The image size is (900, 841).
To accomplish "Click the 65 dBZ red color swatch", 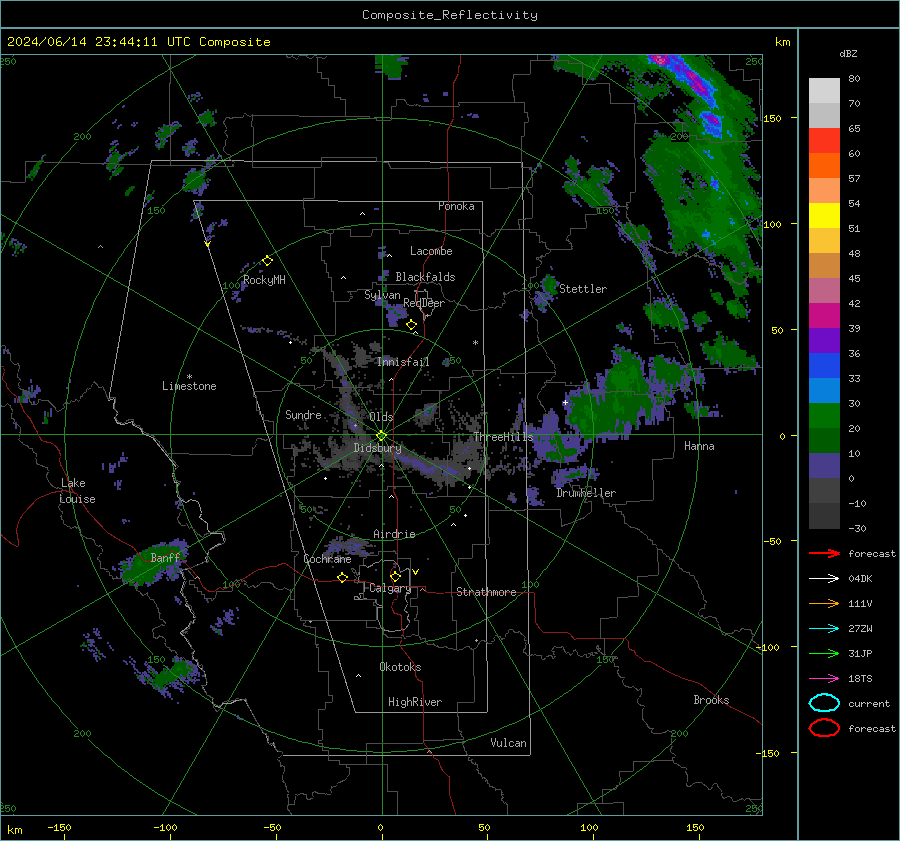I will 824,141.
